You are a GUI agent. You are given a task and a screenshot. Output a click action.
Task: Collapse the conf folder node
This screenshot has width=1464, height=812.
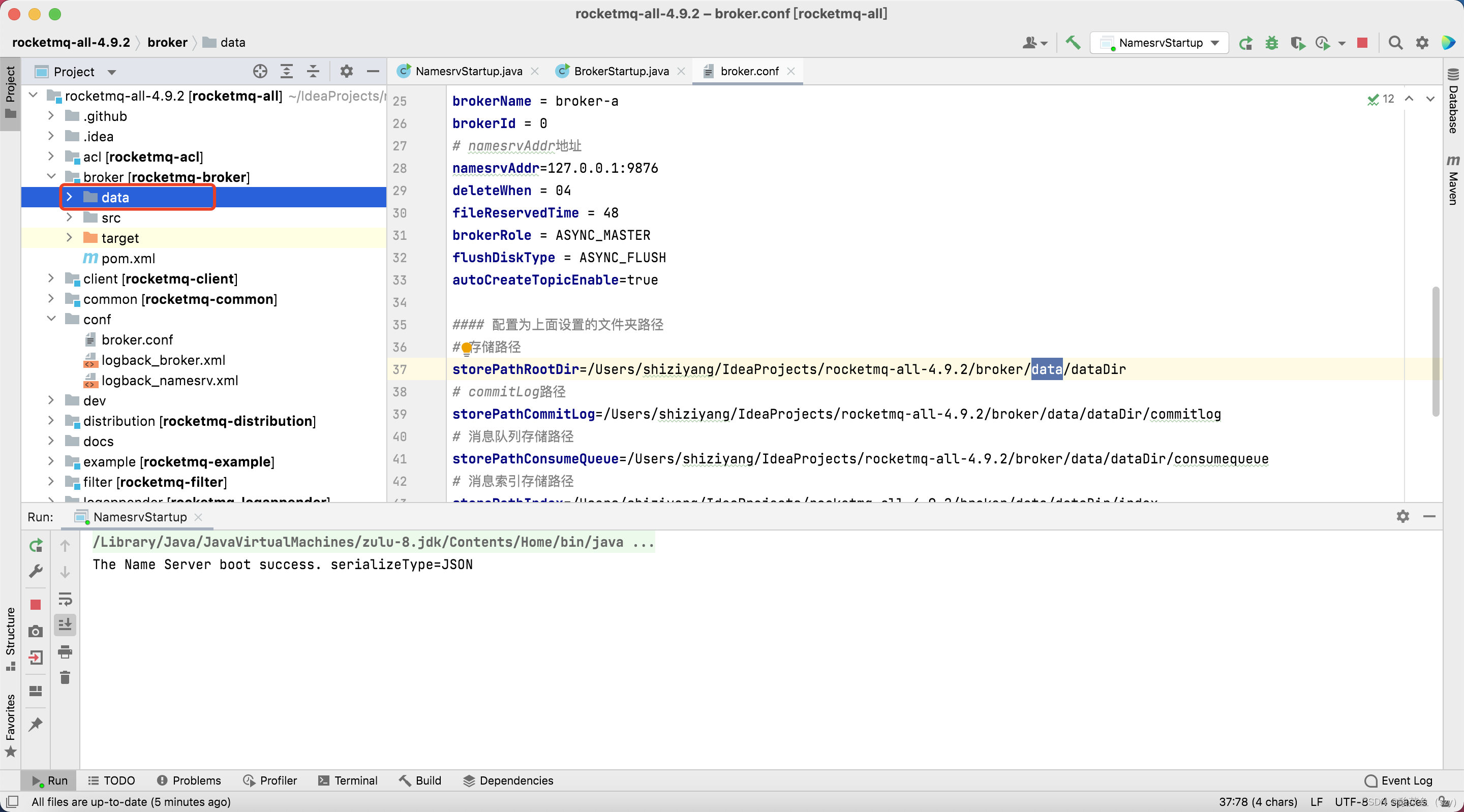pos(51,319)
